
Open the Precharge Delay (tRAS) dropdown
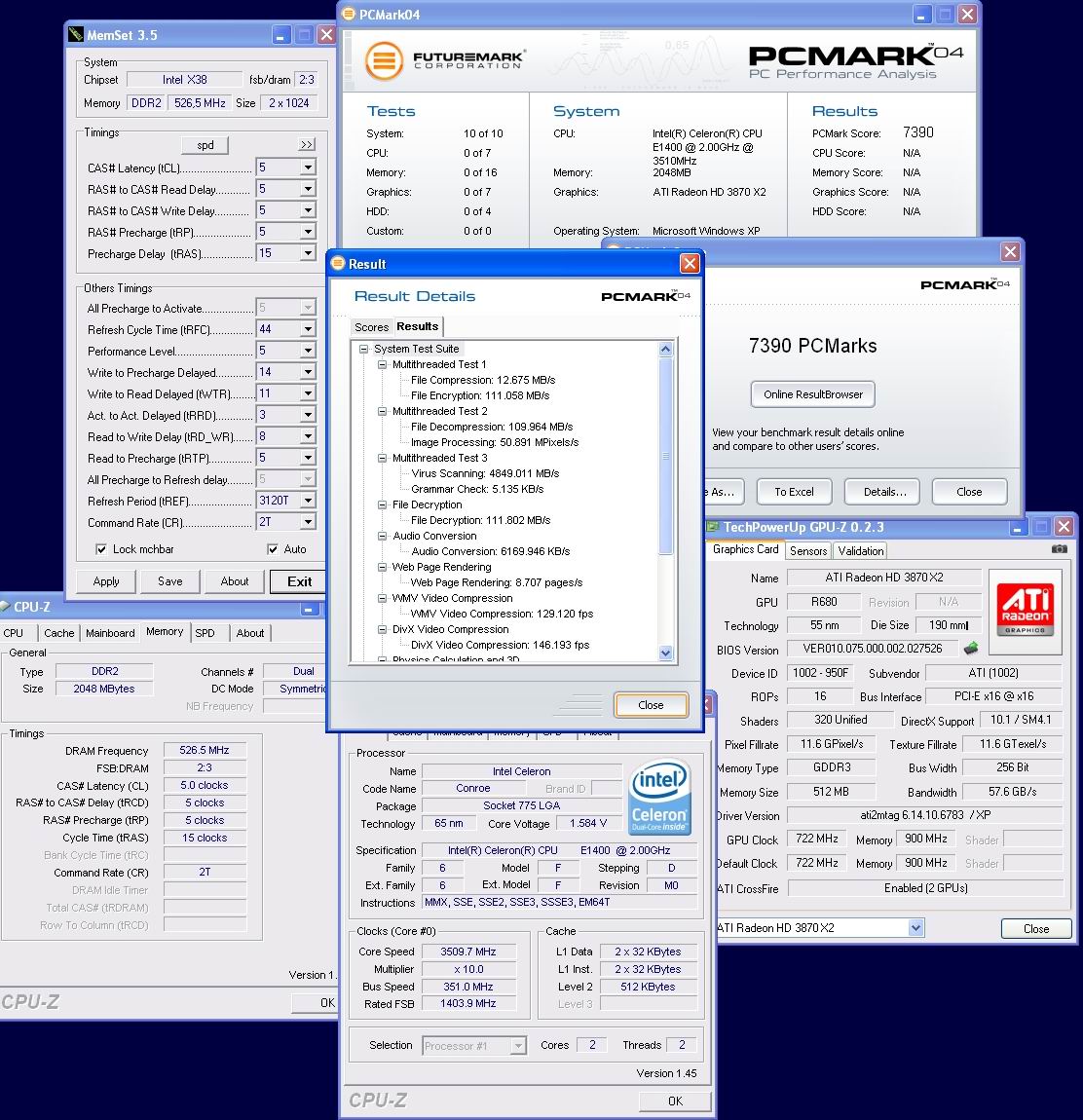click(x=308, y=253)
